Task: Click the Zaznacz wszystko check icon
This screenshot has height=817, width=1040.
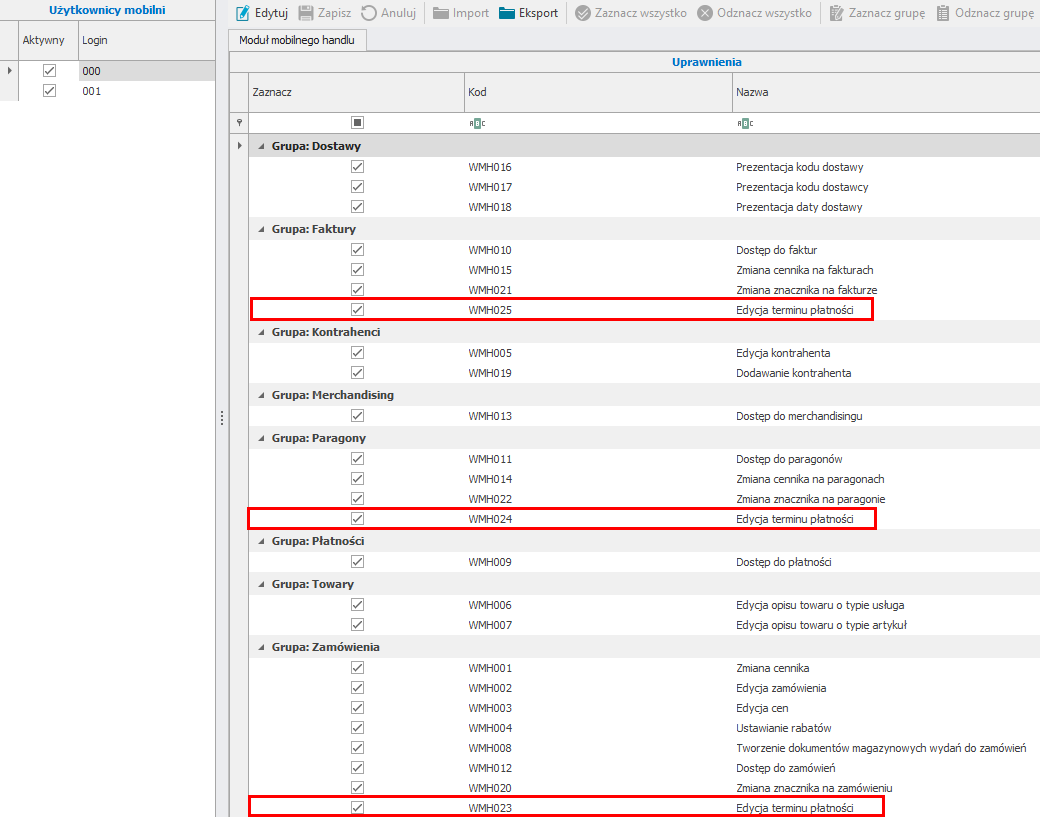Action: [583, 13]
